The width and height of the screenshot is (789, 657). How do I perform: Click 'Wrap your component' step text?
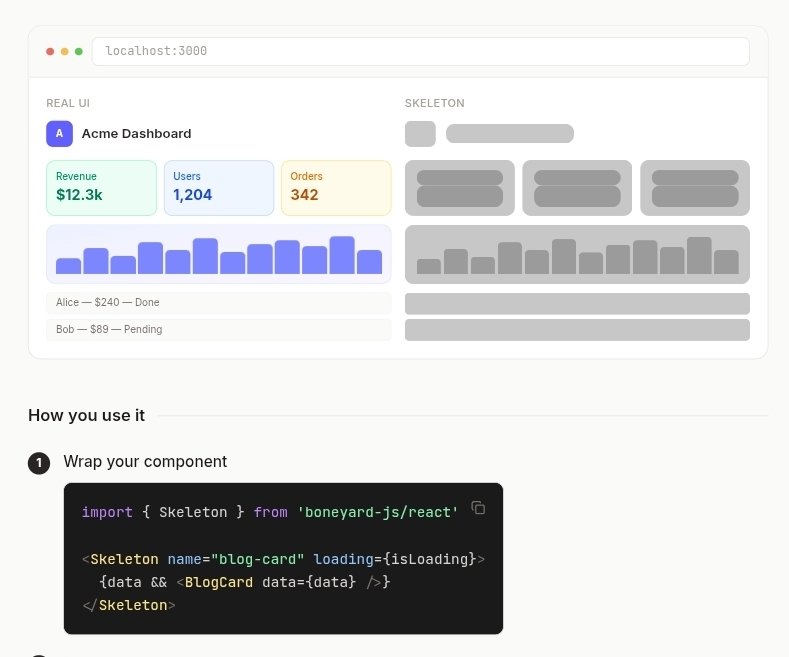(x=145, y=461)
